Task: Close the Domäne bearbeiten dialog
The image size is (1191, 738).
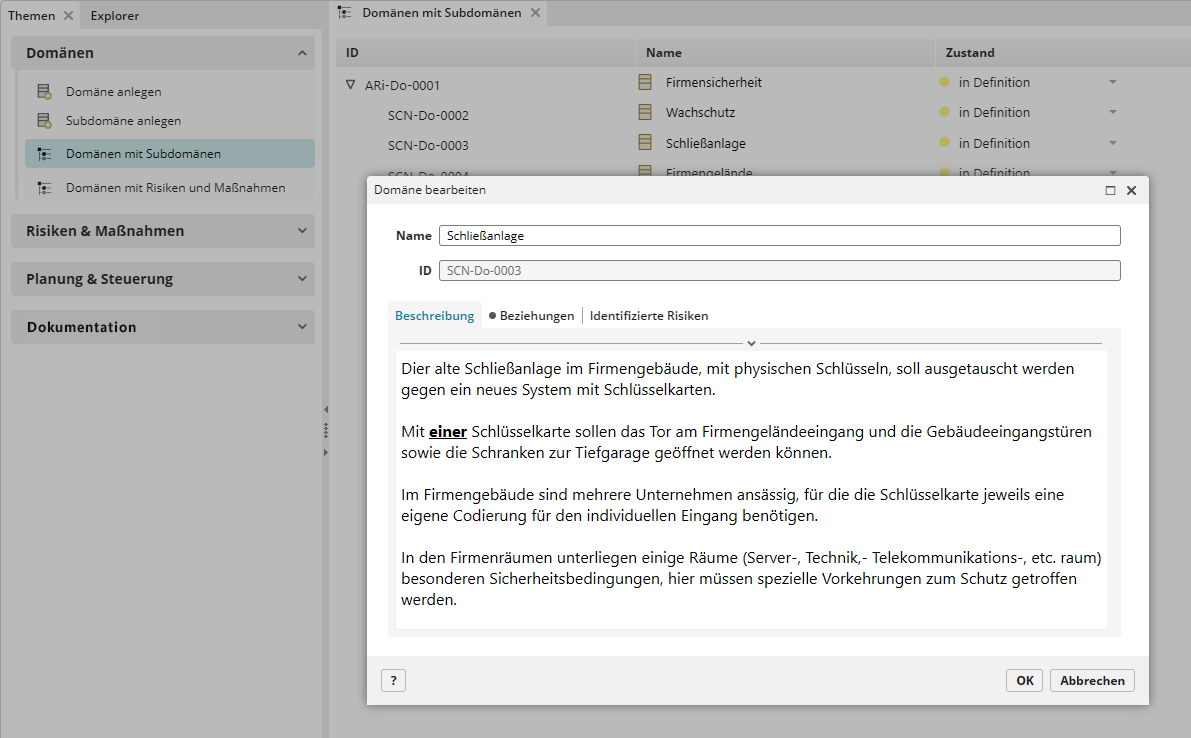Action: pyautogui.click(x=1131, y=191)
